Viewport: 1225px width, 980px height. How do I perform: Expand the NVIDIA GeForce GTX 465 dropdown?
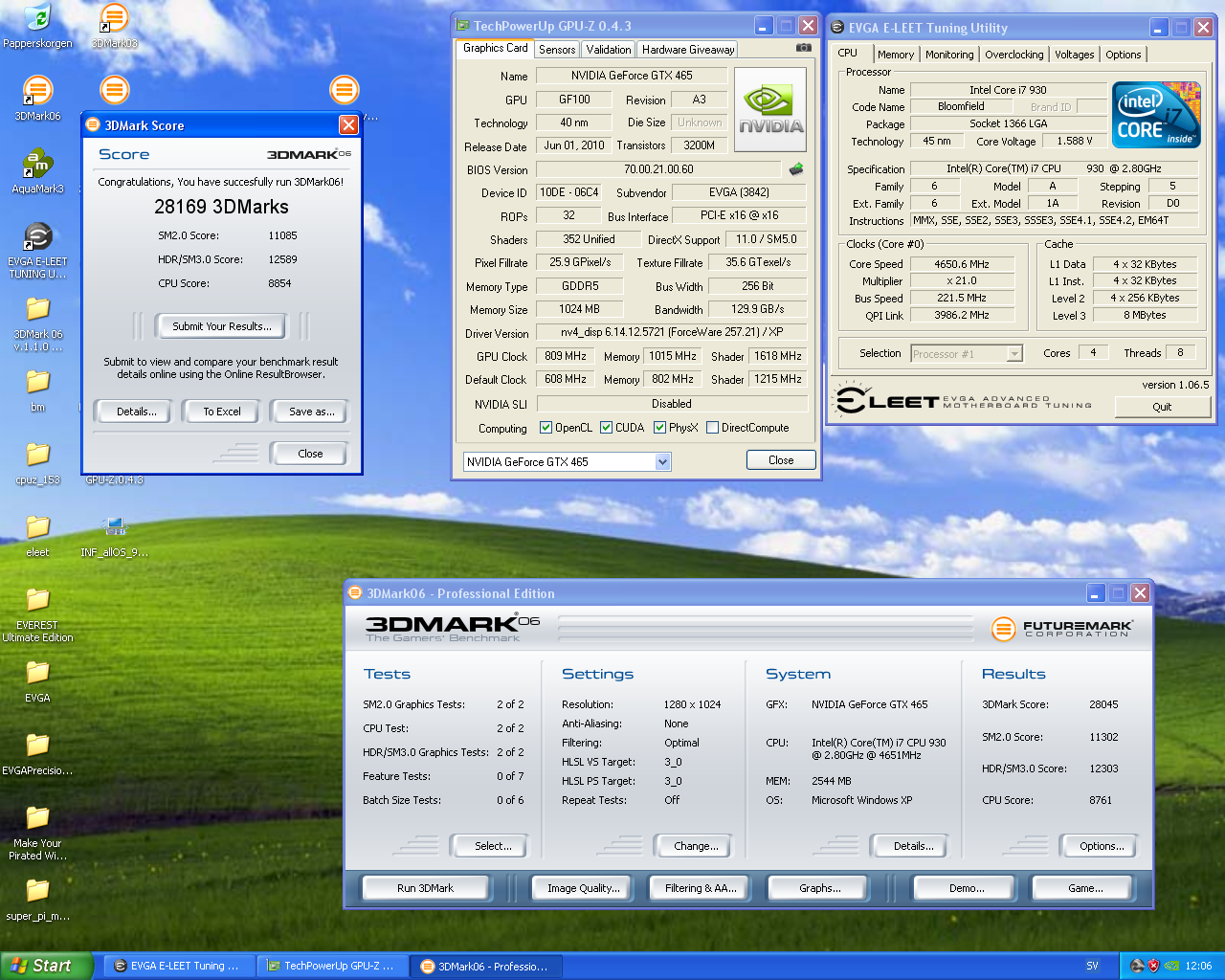[x=662, y=461]
